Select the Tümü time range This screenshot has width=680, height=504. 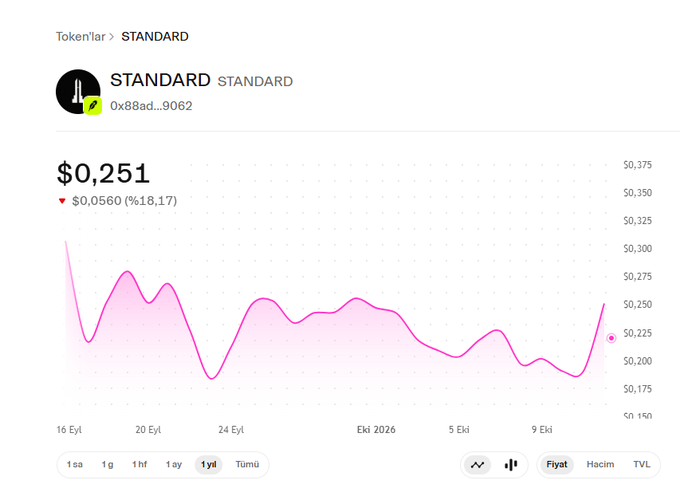coord(247,465)
